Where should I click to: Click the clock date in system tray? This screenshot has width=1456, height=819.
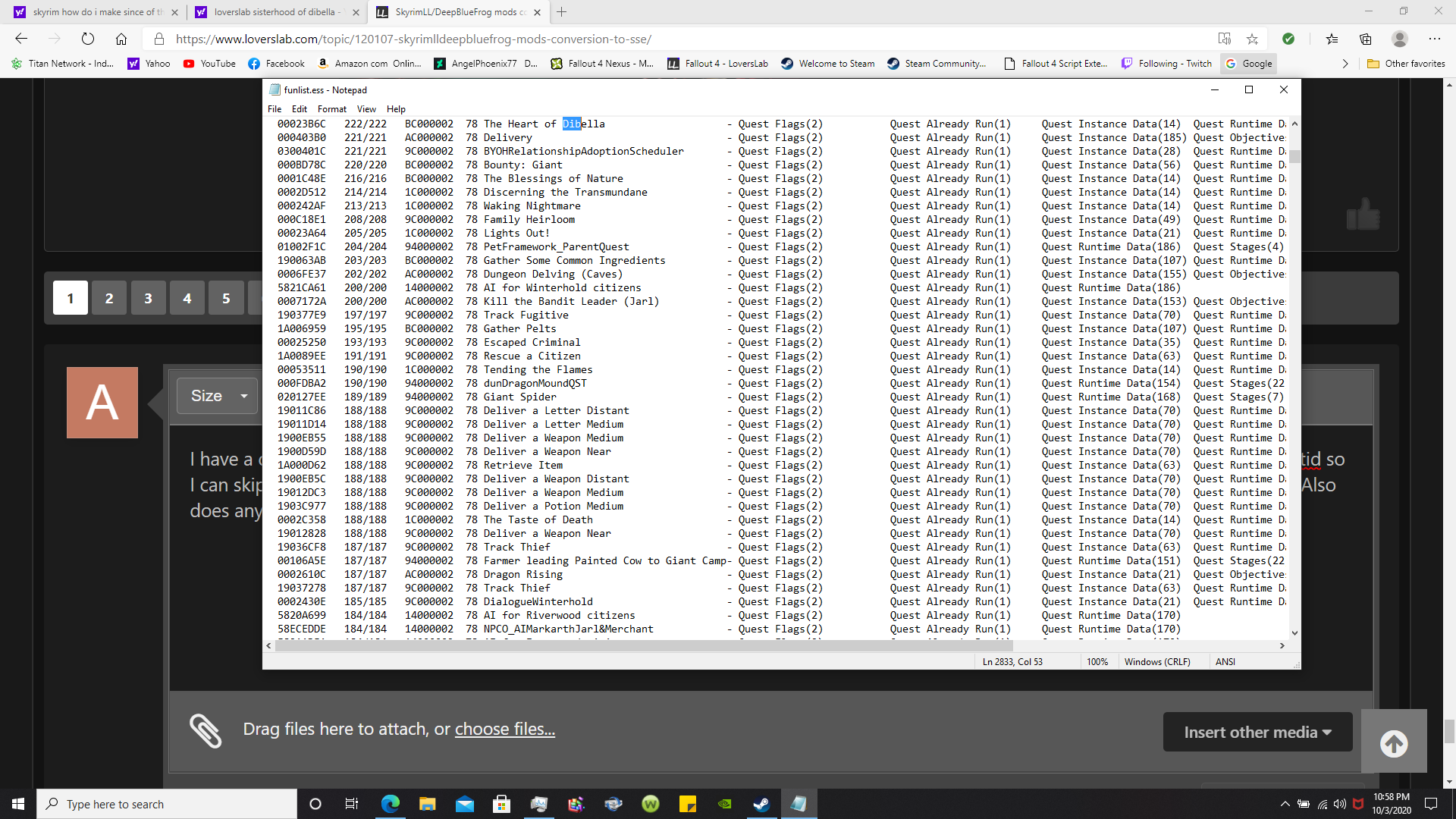click(x=1391, y=804)
